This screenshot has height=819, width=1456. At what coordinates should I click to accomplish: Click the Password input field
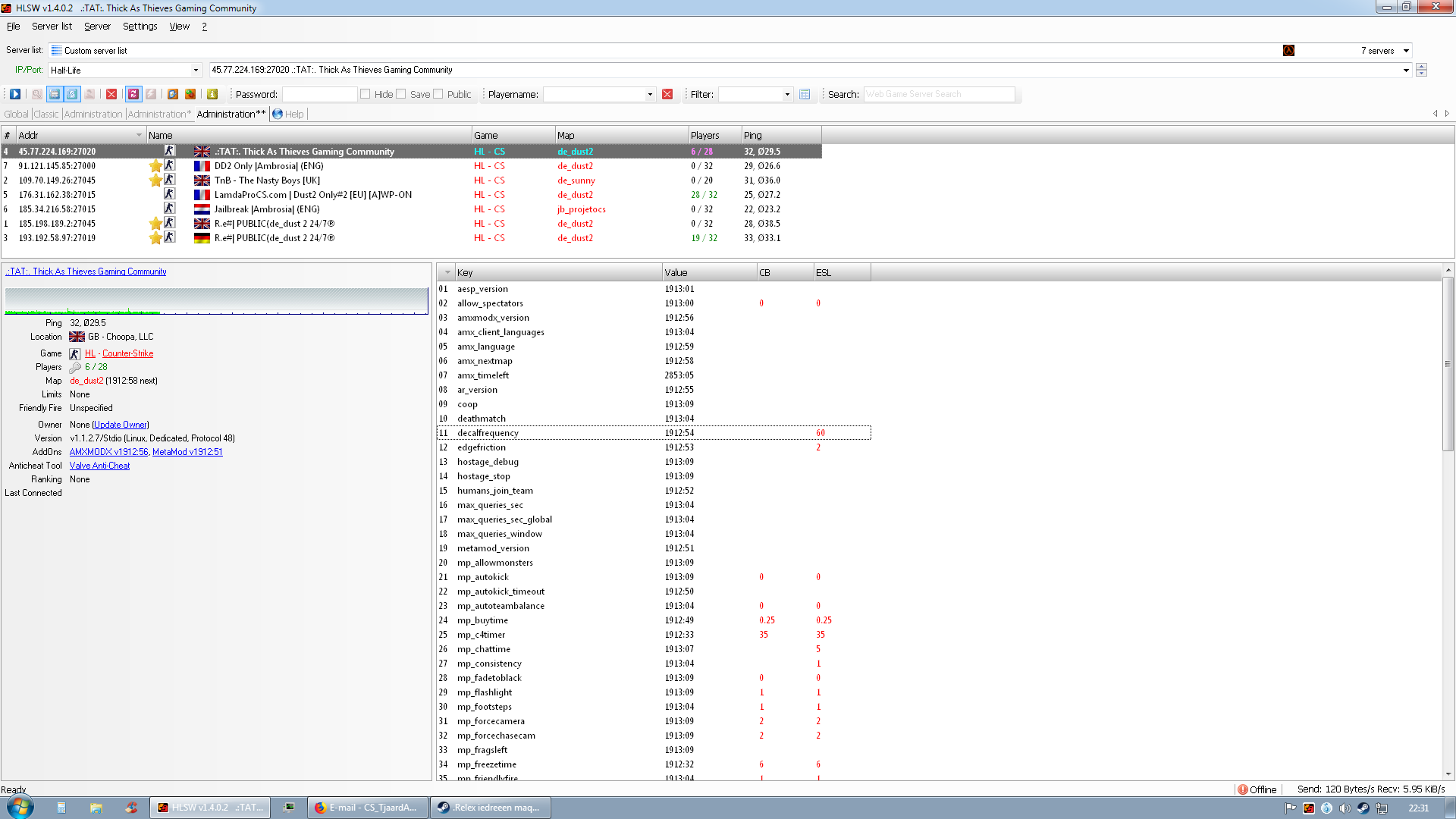(x=319, y=95)
